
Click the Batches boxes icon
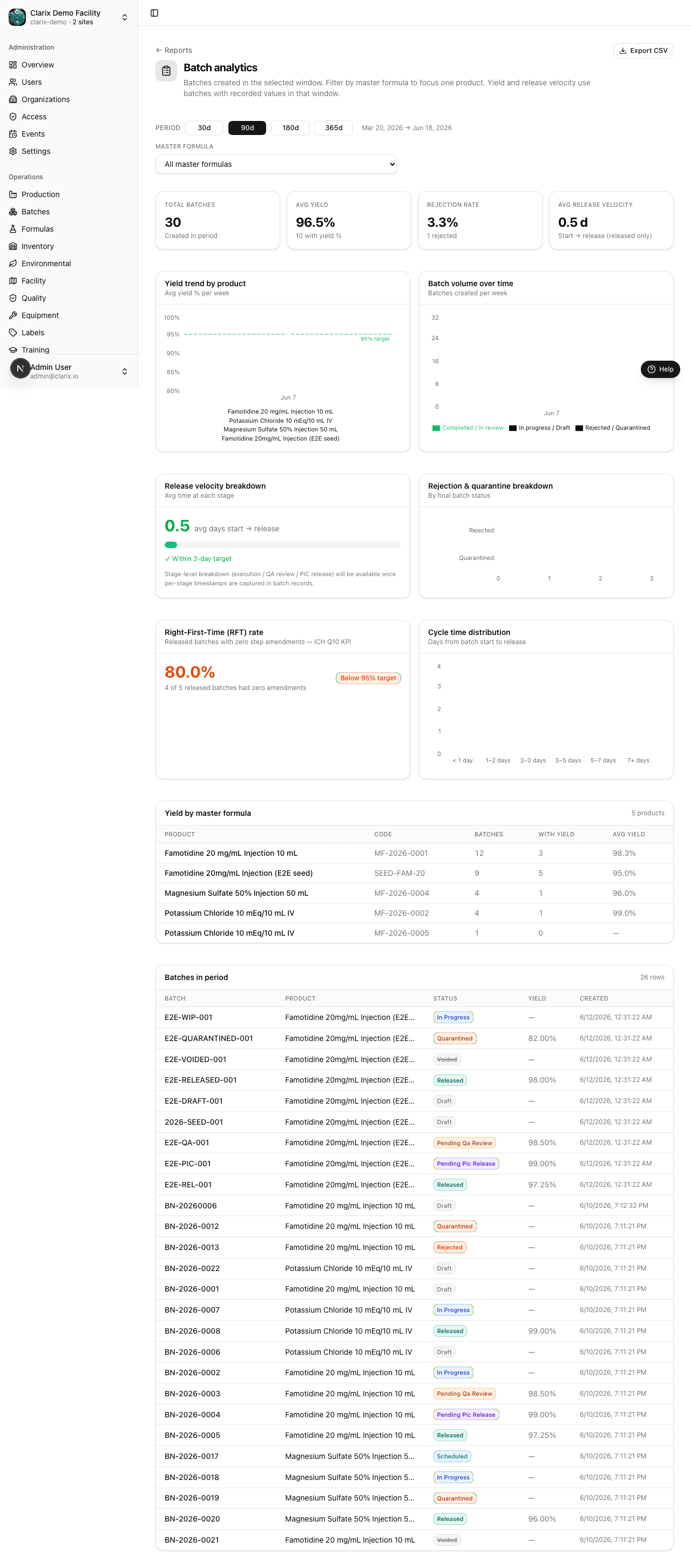coord(13,212)
